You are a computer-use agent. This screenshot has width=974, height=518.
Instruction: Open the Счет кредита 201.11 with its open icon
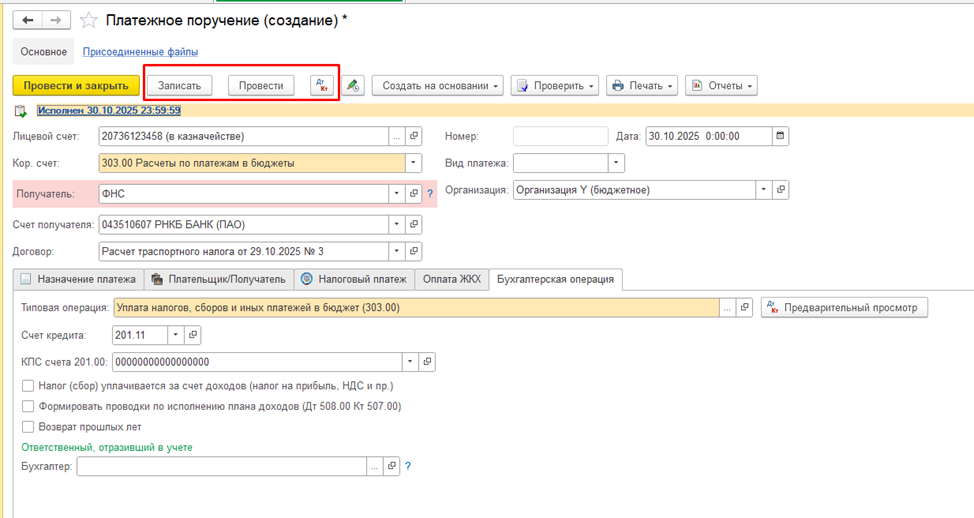pos(193,335)
